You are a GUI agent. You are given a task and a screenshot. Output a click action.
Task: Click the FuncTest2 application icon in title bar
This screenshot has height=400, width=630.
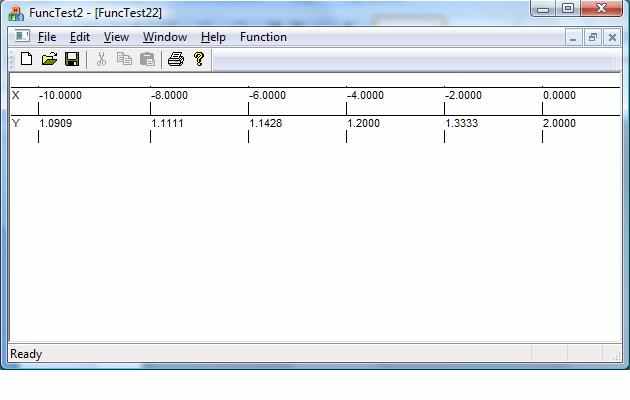pos(16,13)
